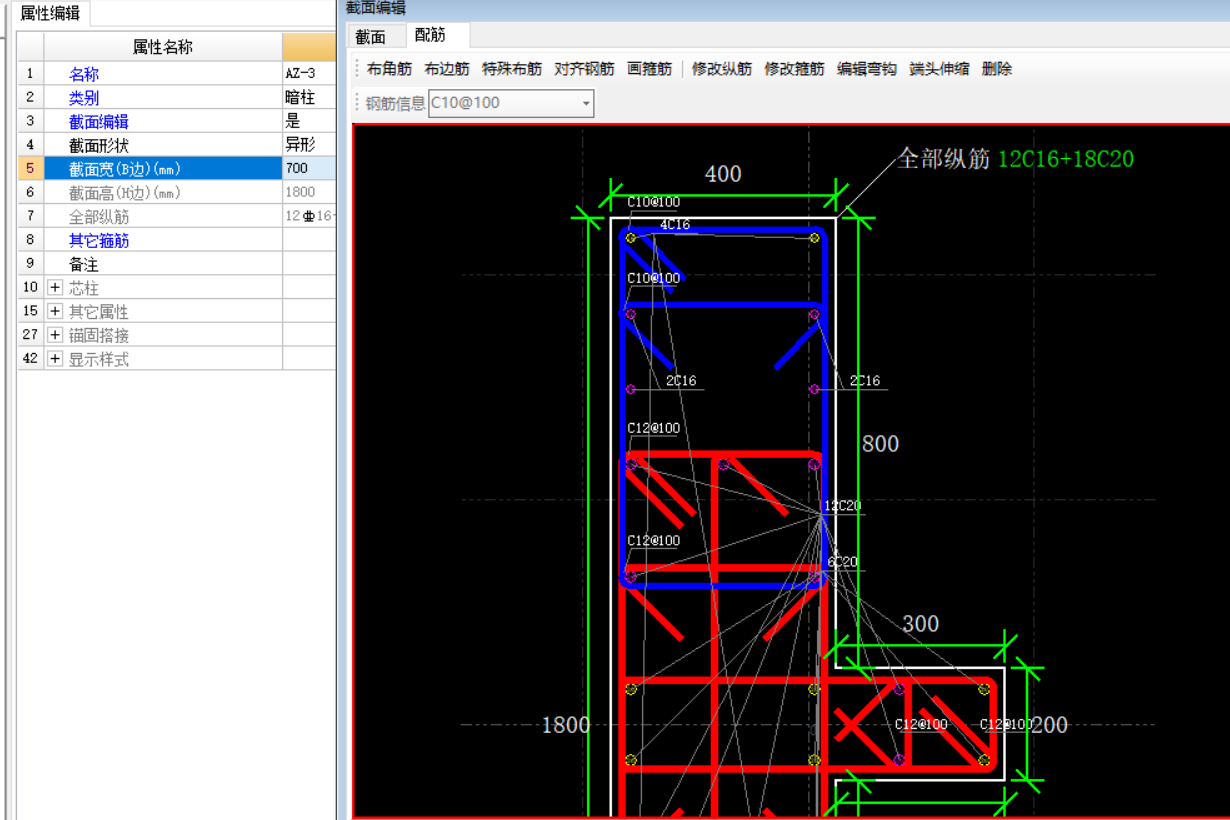1230x820 pixels.
Task: Select the 特殊布筋 tool
Action: 512,69
